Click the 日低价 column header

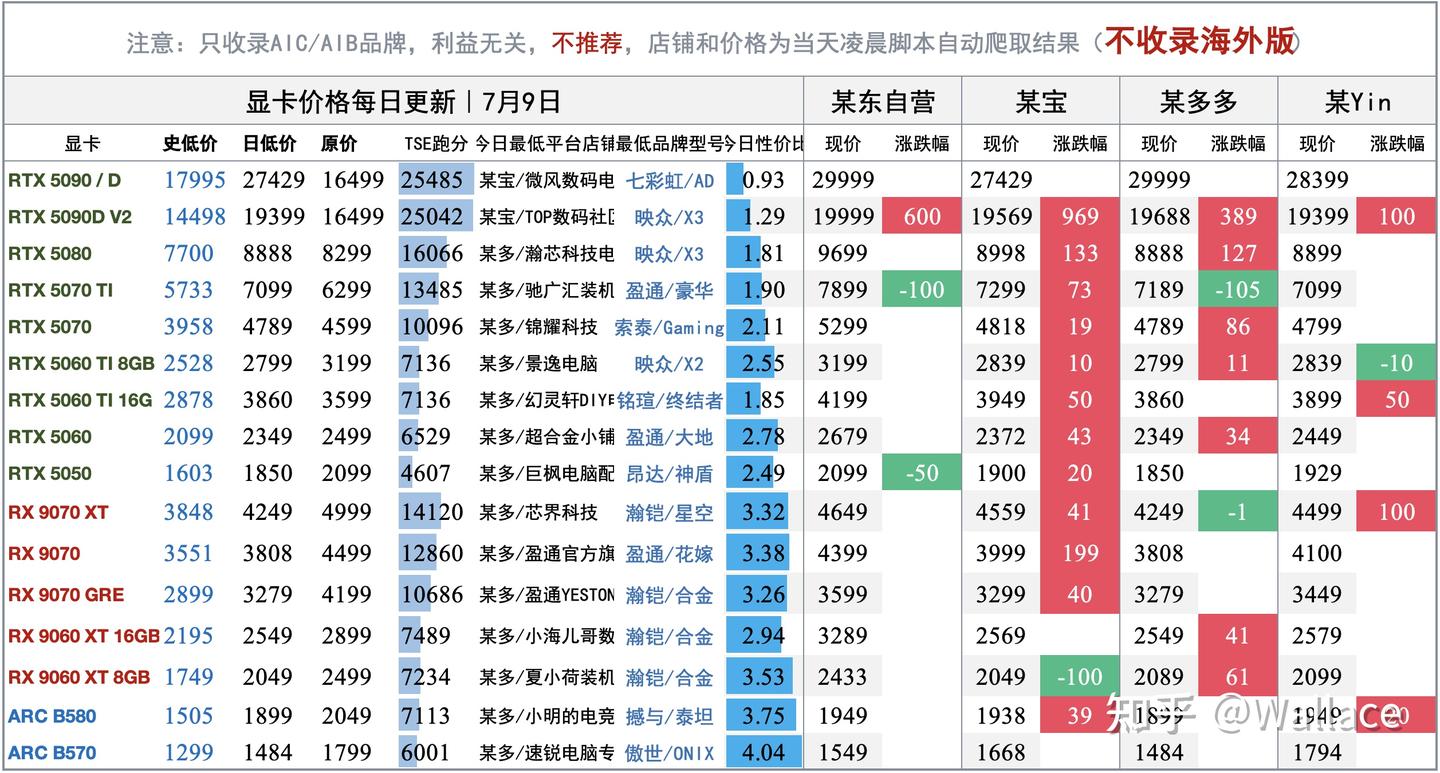[x=269, y=143]
